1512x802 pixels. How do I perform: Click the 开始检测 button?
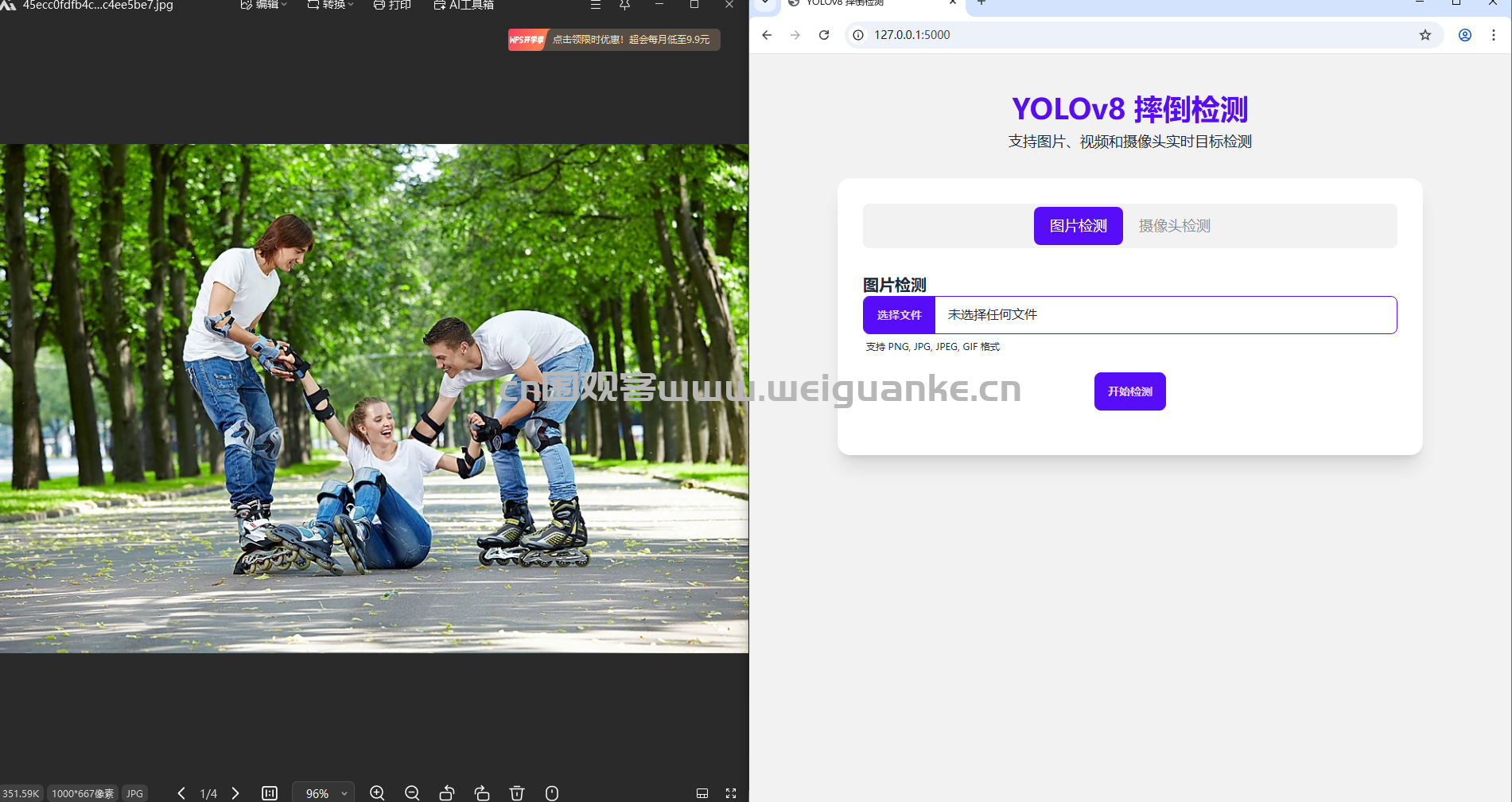1129,391
